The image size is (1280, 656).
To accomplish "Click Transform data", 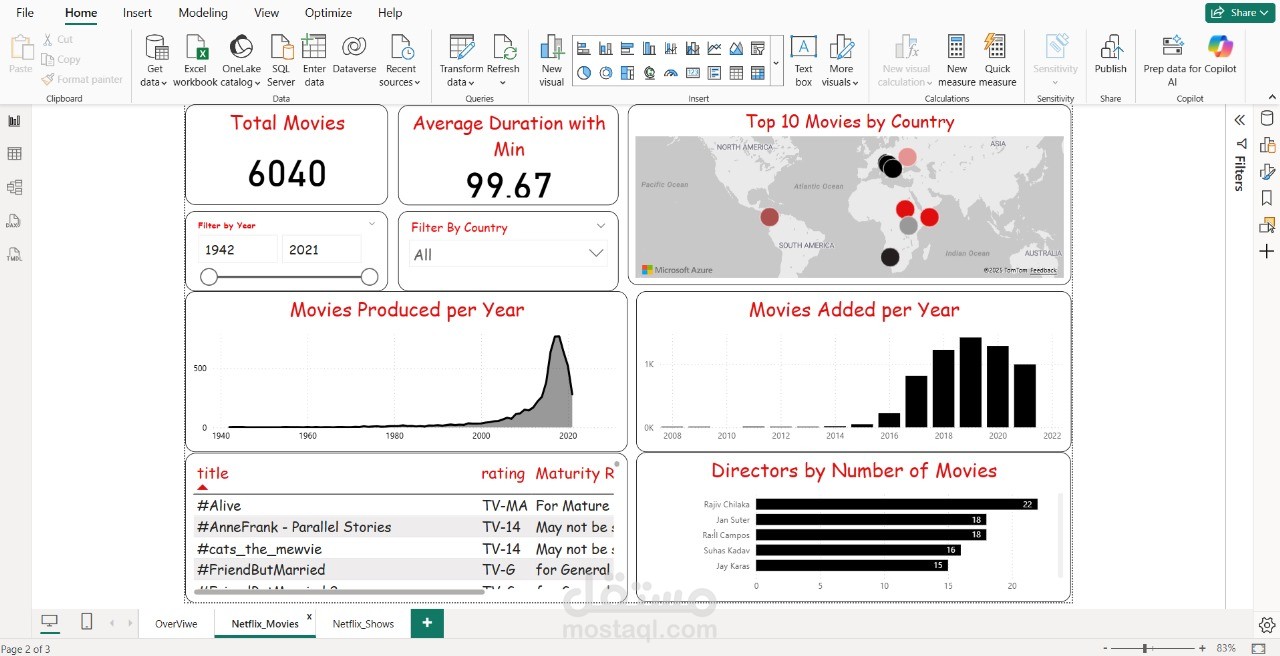I will pos(461,61).
